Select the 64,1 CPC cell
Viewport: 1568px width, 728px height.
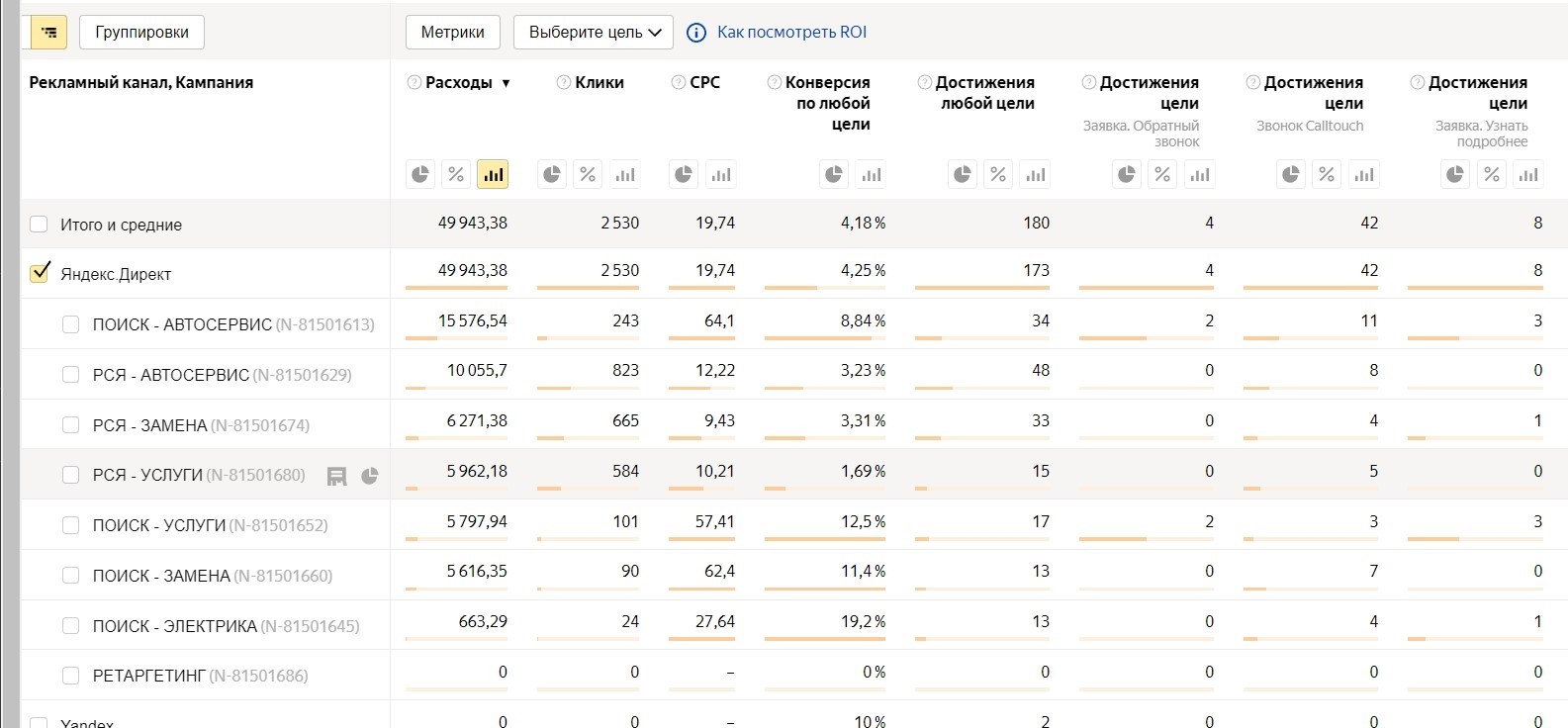tap(719, 320)
